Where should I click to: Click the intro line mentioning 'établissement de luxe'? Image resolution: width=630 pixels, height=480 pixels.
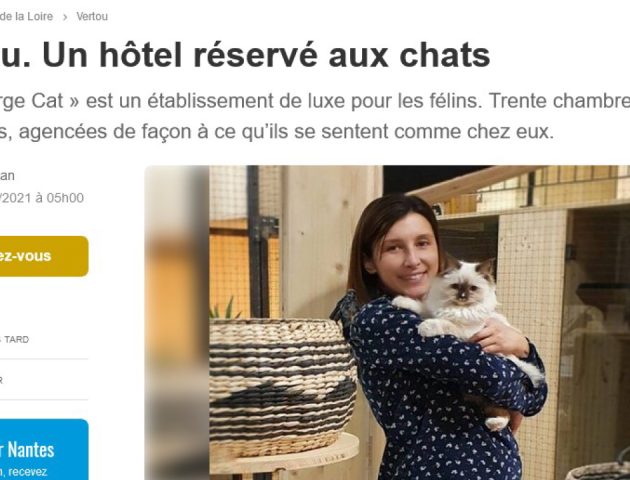(315, 101)
